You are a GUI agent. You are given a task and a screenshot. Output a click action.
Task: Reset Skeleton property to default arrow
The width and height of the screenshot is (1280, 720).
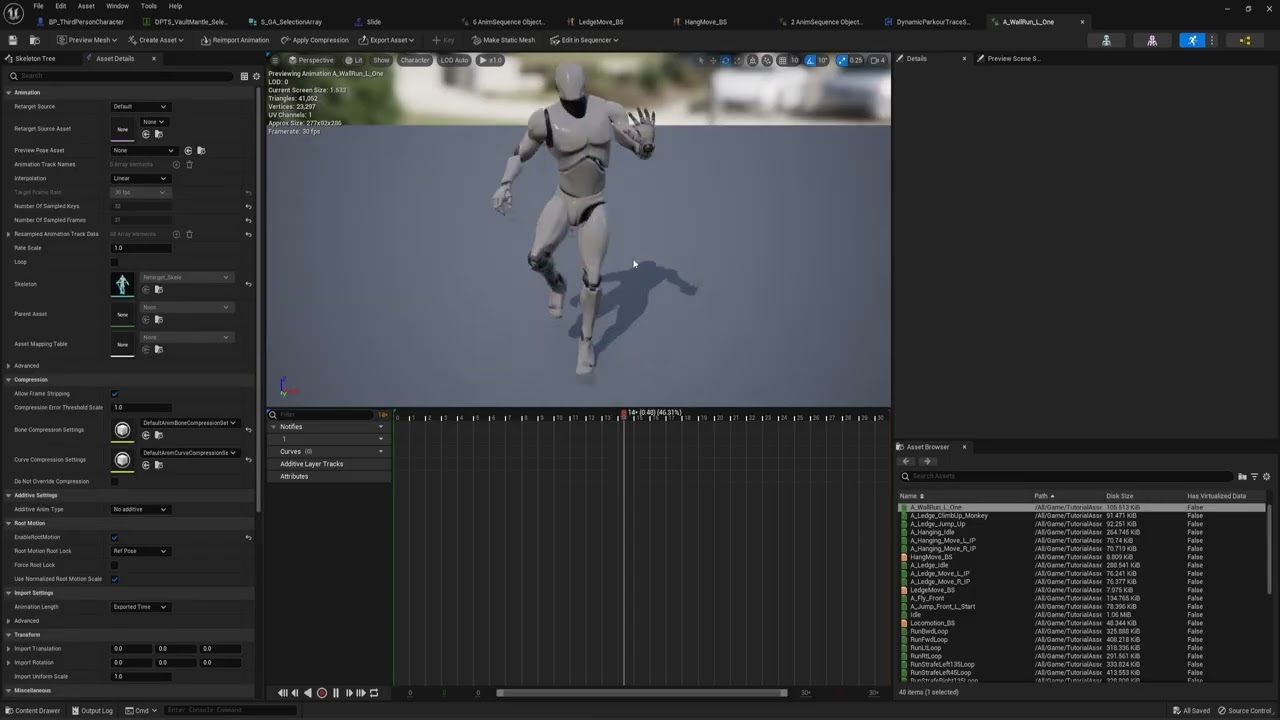pos(248,284)
